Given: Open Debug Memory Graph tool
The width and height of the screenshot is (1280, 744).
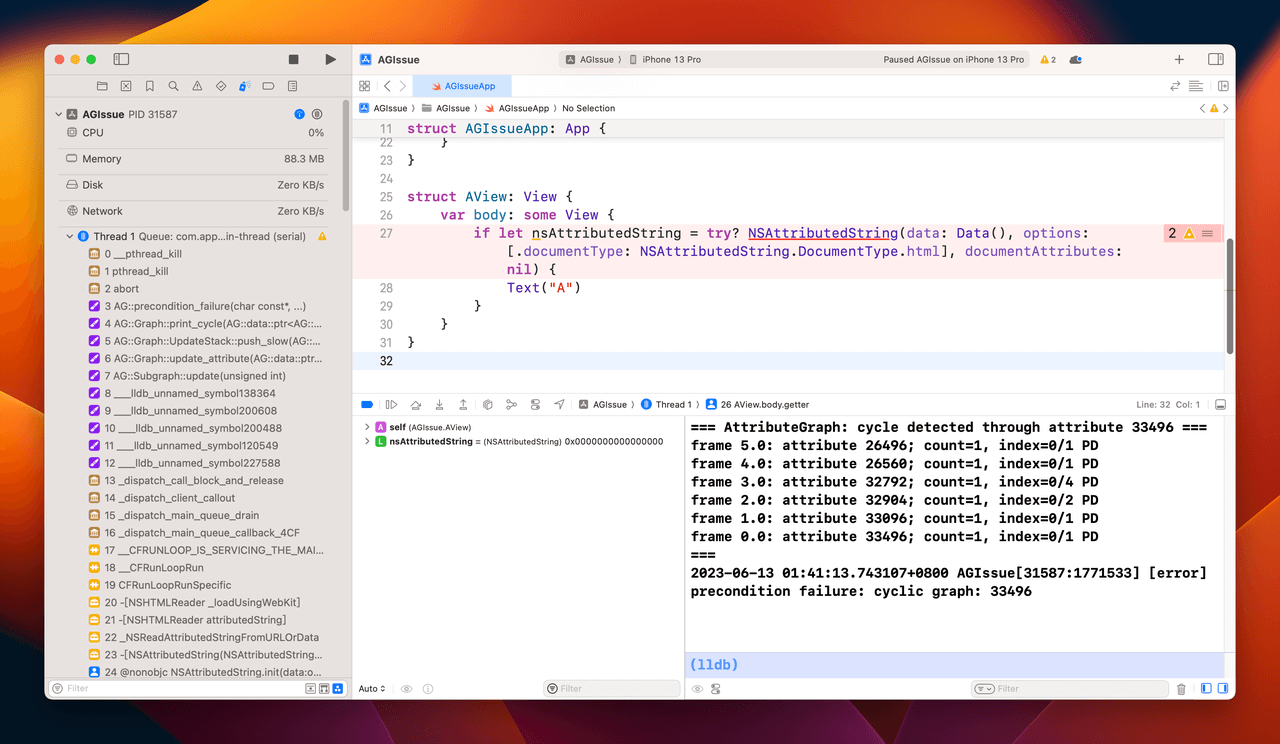Looking at the screenshot, I should pos(511,405).
